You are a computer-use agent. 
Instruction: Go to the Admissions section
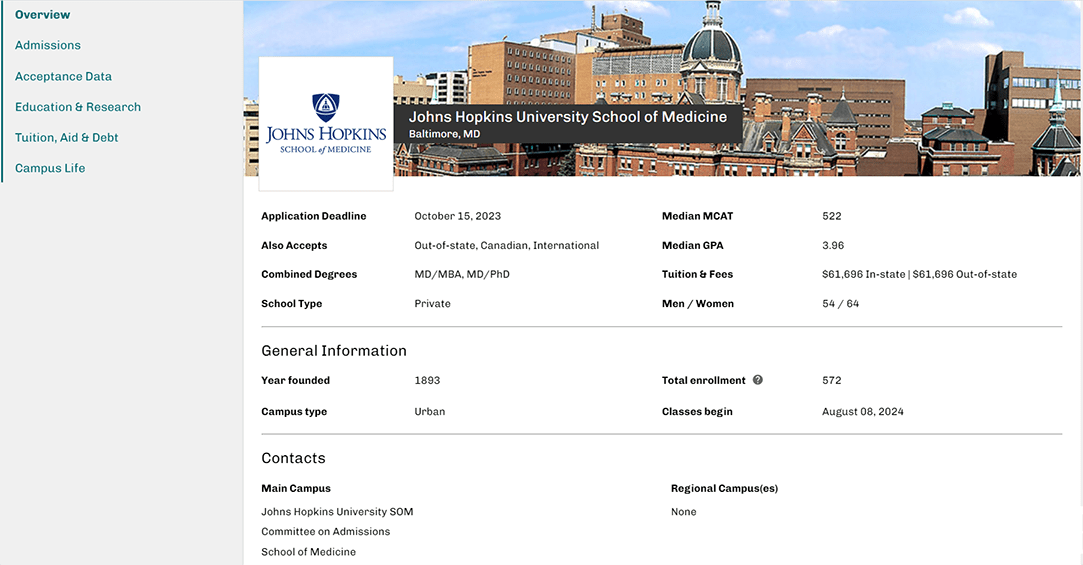(48, 45)
